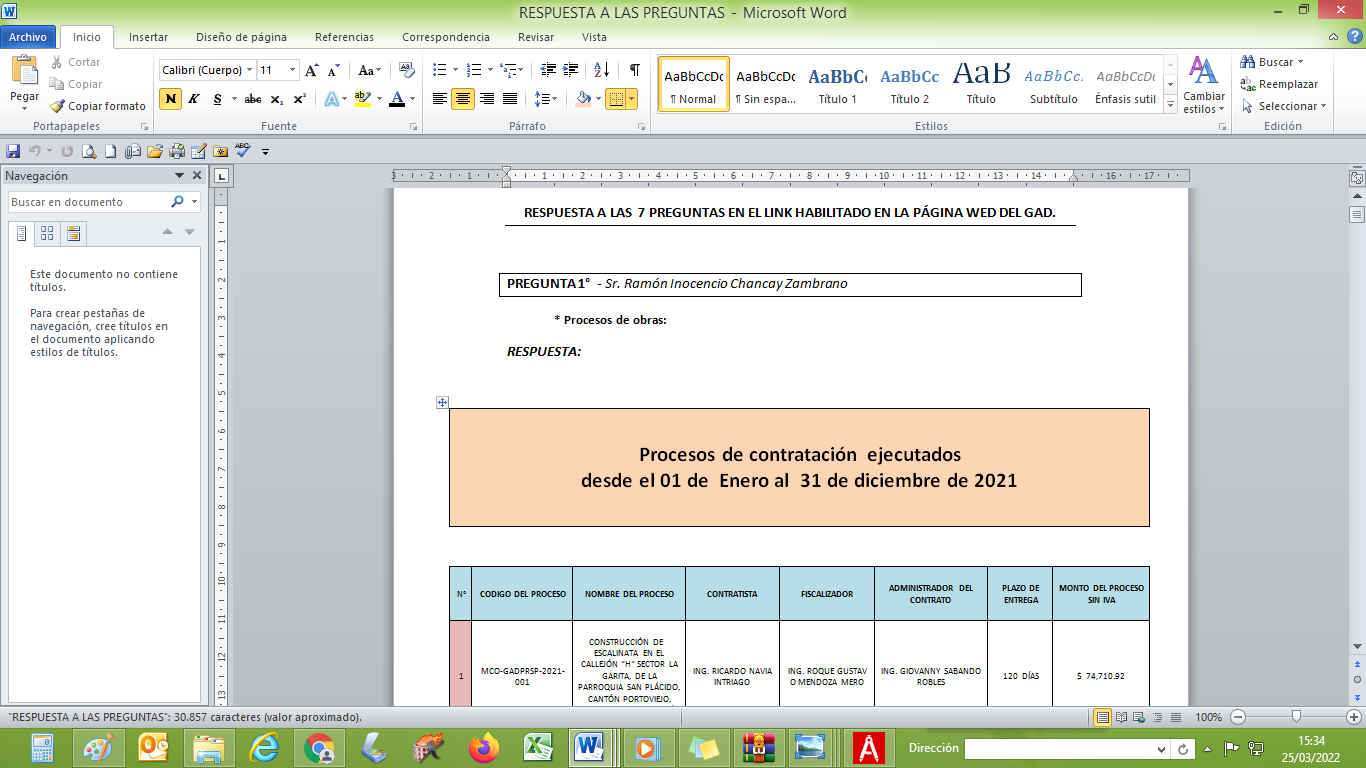Toggle the show paragraph marks icon
Screen dimensions: 1366x768
pyautogui.click(x=634, y=70)
